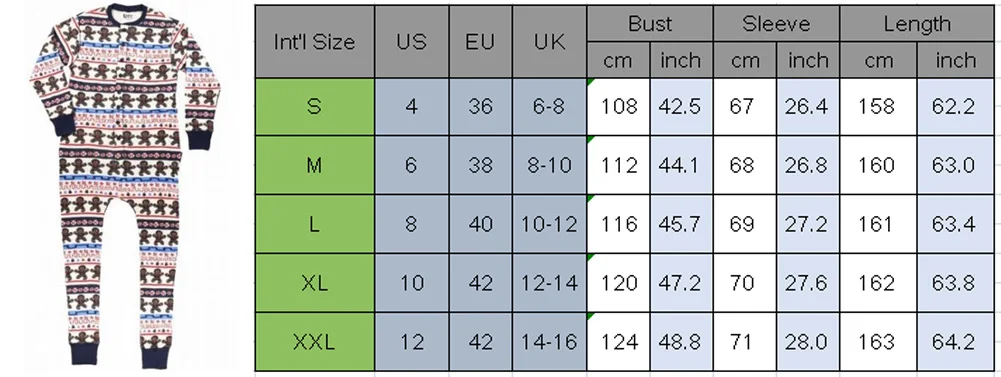Select the green M size cell
This screenshot has height=377, width=1001.
[315, 165]
